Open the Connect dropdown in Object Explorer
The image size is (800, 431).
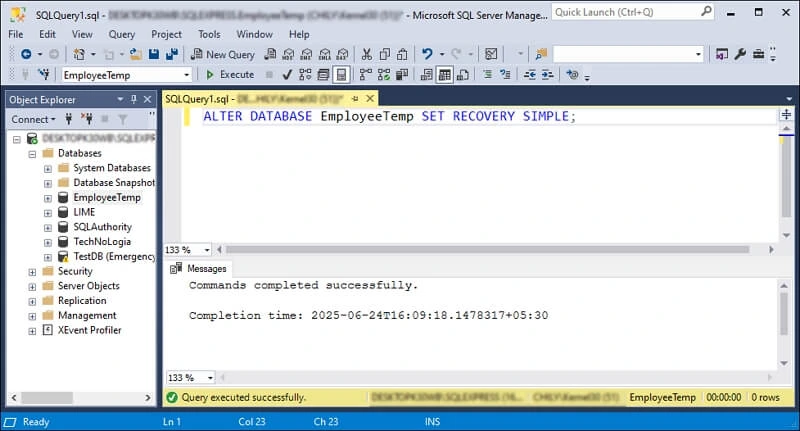34,119
